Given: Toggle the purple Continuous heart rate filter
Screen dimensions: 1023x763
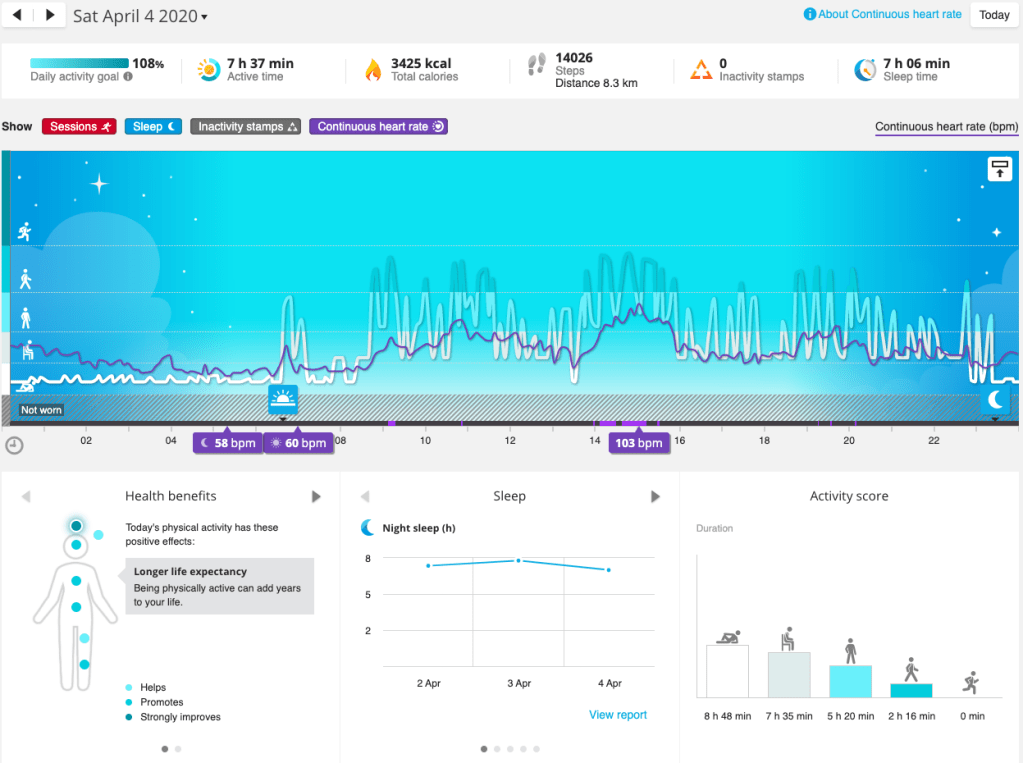Looking at the screenshot, I should point(378,127).
